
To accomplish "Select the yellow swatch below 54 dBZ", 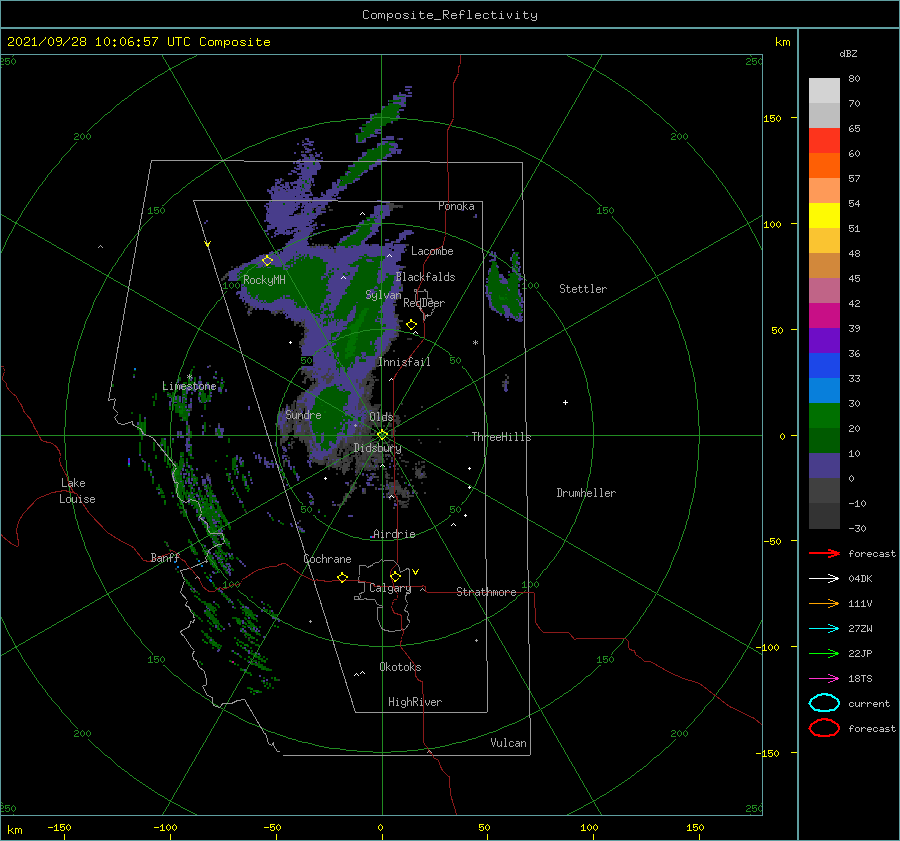I will click(x=824, y=215).
